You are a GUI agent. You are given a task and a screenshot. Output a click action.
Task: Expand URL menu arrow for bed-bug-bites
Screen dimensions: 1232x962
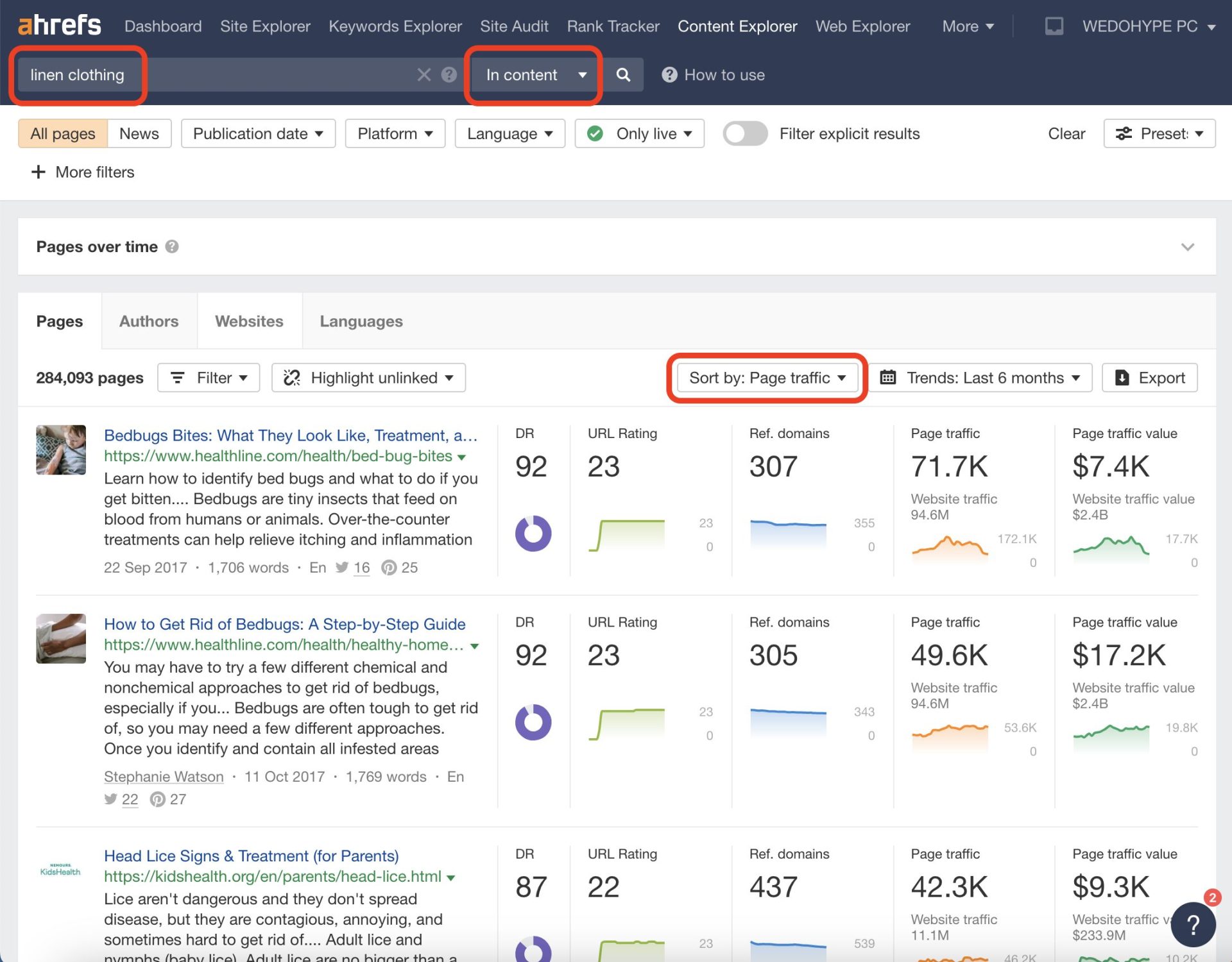point(461,457)
